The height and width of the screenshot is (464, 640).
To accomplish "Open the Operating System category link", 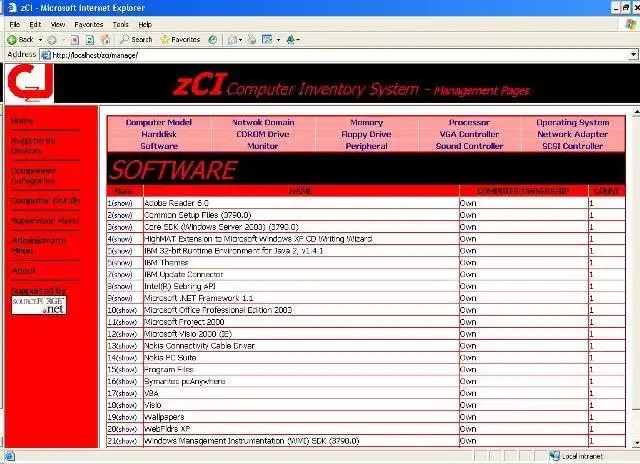I will click(x=573, y=122).
